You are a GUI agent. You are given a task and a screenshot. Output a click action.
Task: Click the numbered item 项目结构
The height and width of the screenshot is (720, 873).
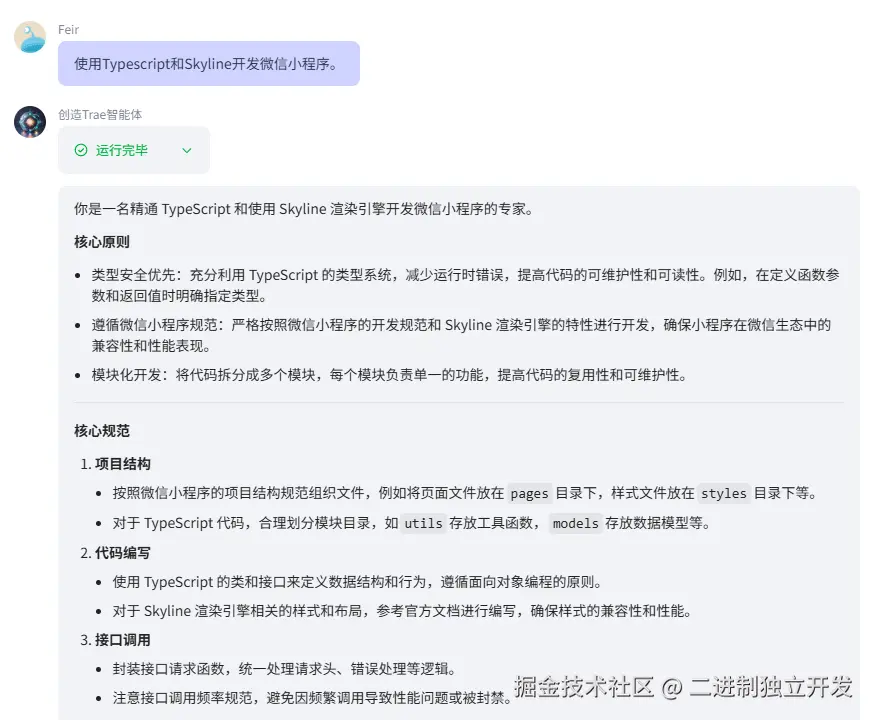122,464
